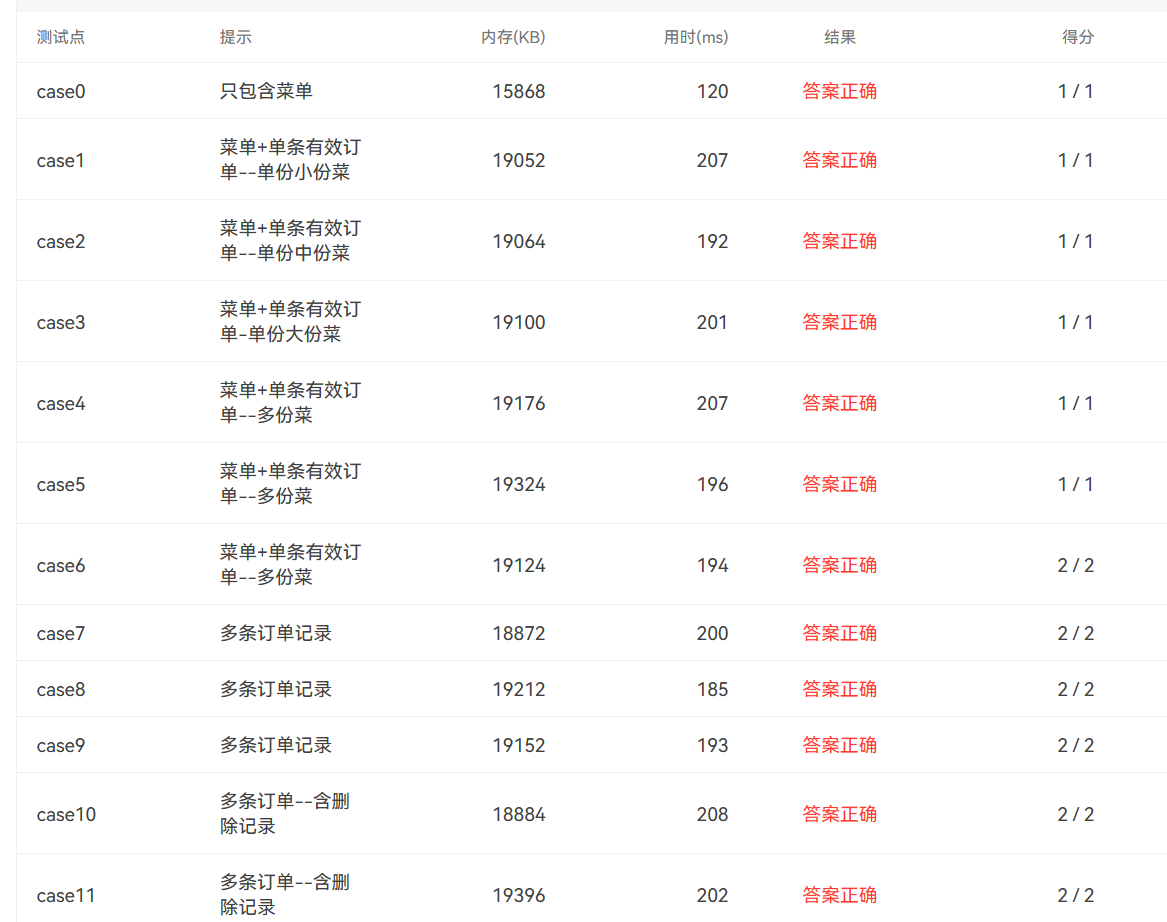Click the memory value 19396 for case11
The width and height of the screenshot is (1167, 922).
pyautogui.click(x=518, y=895)
